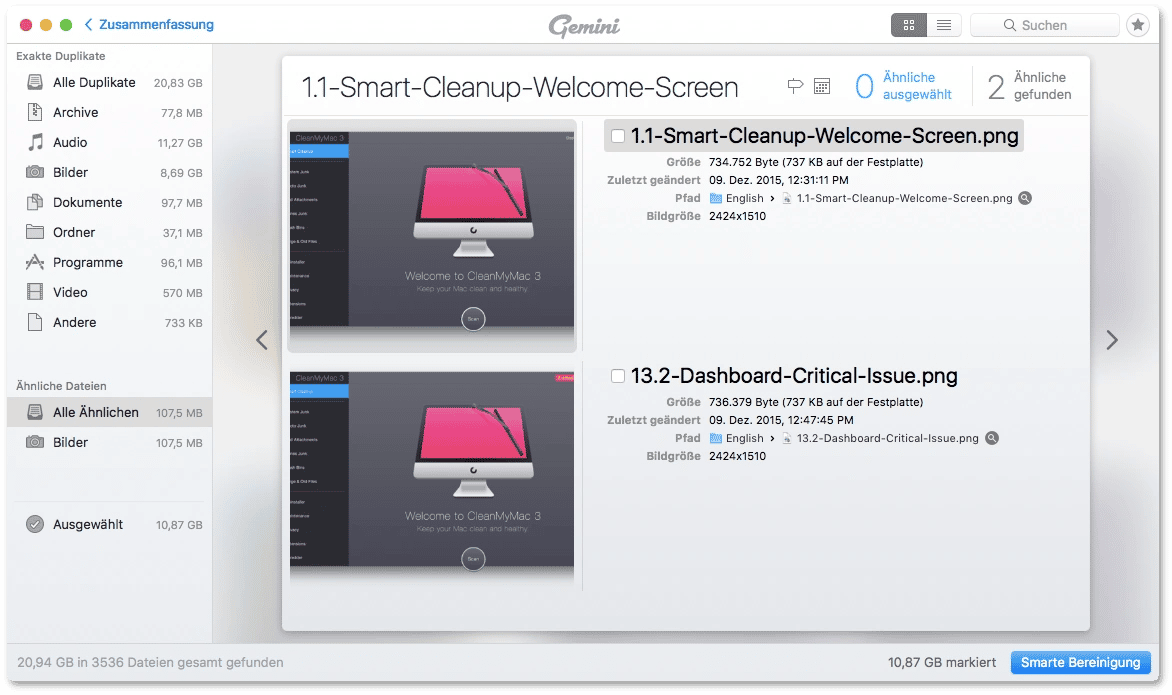The width and height of the screenshot is (1172, 695).
Task: Click the 10,87 GB markiert status text
Action: click(x=942, y=662)
